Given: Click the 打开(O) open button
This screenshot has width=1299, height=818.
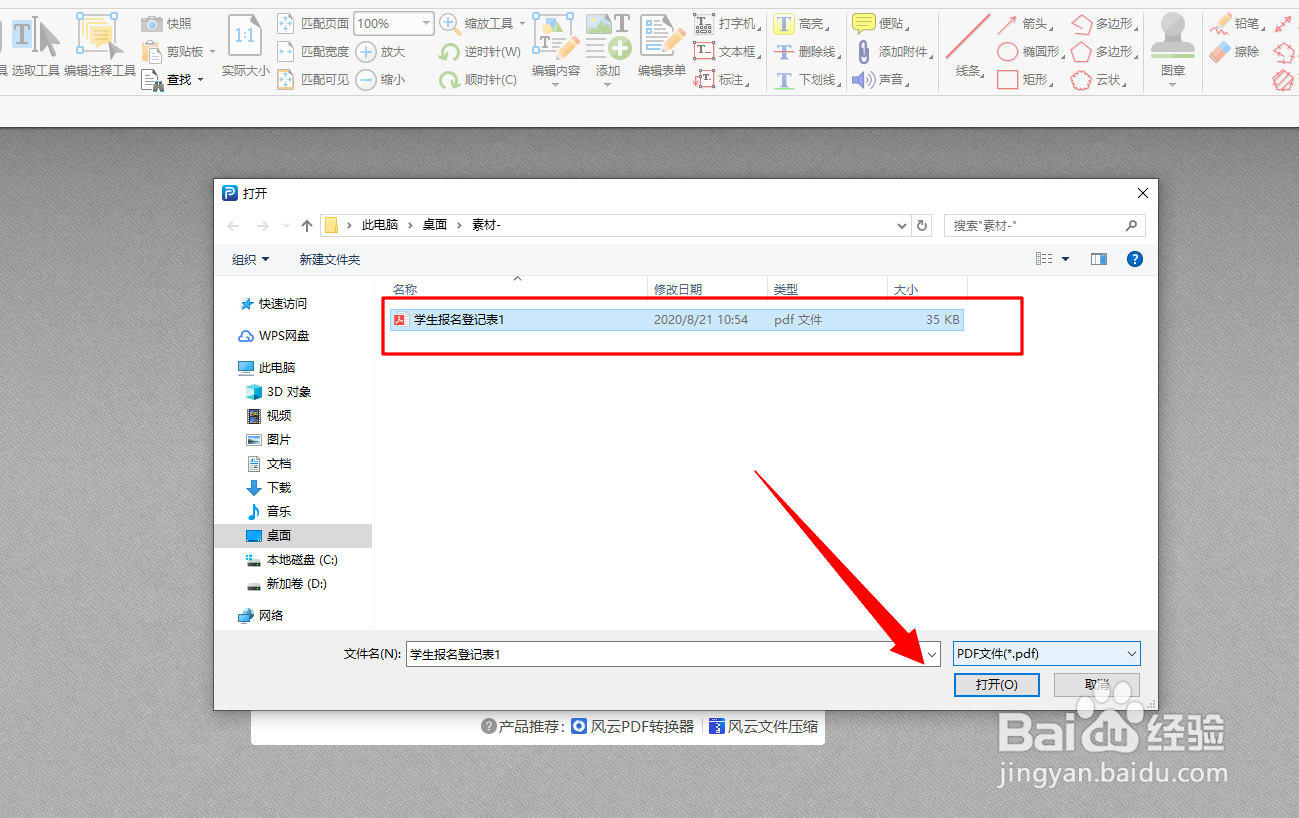Looking at the screenshot, I should tap(997, 685).
